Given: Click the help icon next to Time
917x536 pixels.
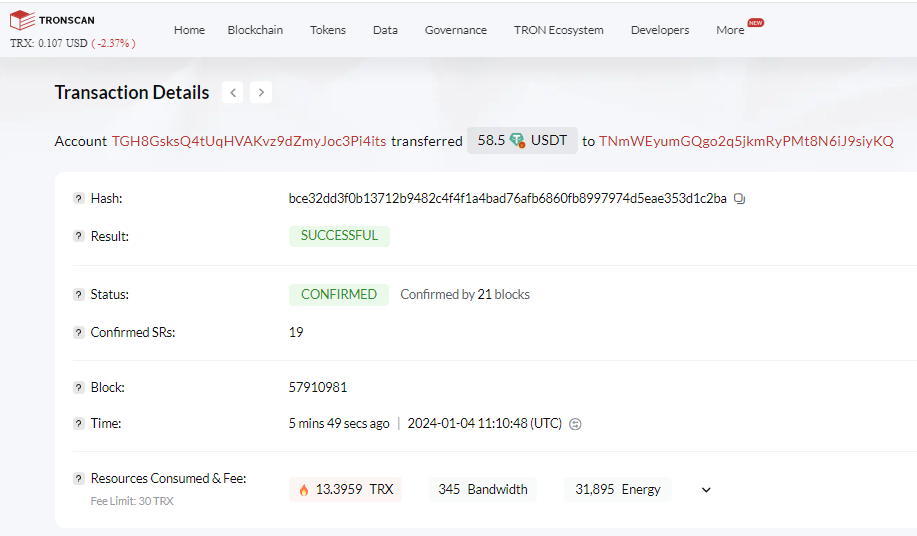Looking at the screenshot, I should 78,423.
